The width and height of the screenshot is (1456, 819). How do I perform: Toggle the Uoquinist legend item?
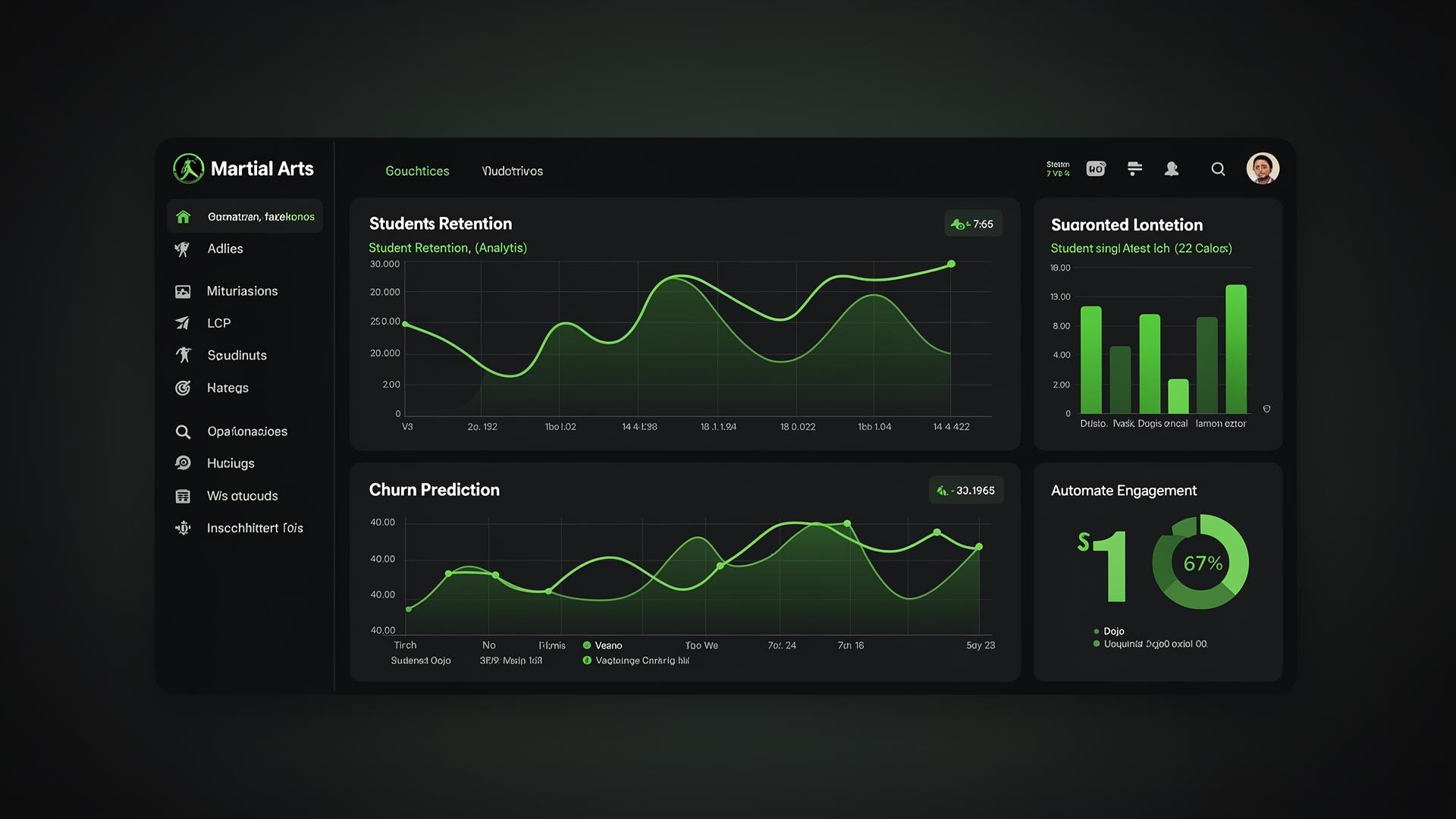pyautogui.click(x=1150, y=645)
